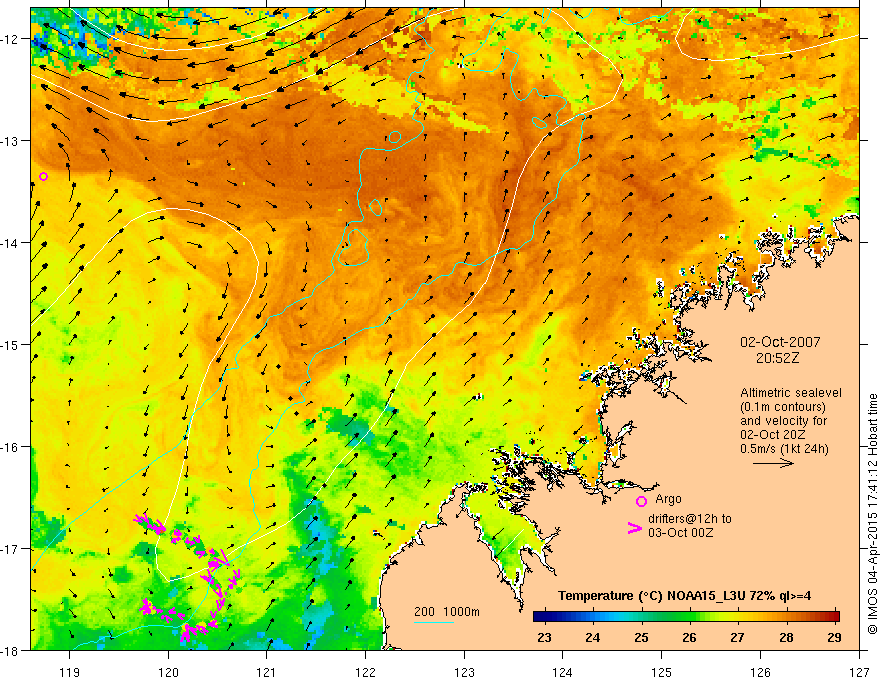880x680 pixels.
Task: Click the Argo float circle near longitude 119
Action: [44, 176]
